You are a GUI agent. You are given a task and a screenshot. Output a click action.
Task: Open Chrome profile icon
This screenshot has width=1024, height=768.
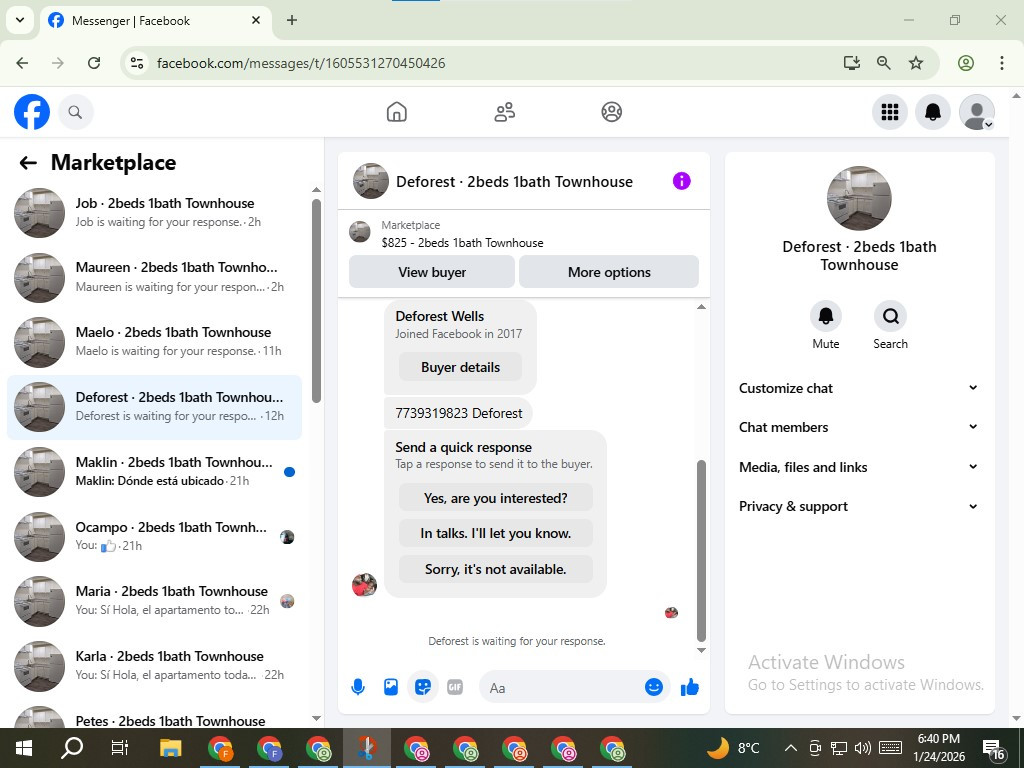966,63
